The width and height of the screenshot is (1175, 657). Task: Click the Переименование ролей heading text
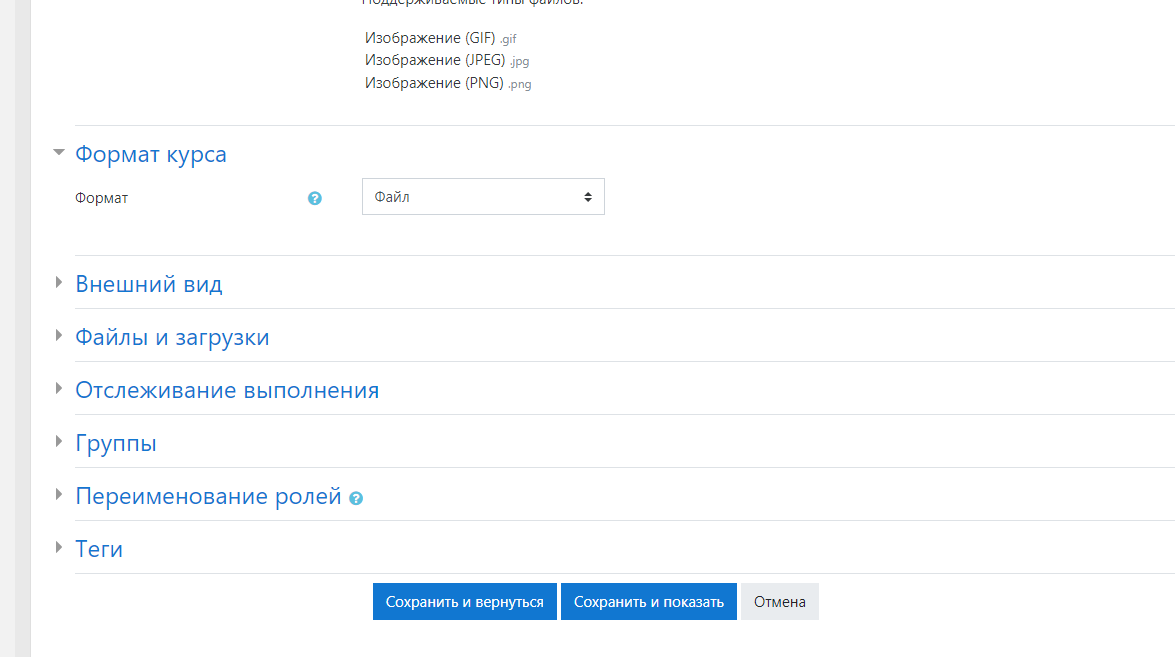tap(208, 497)
